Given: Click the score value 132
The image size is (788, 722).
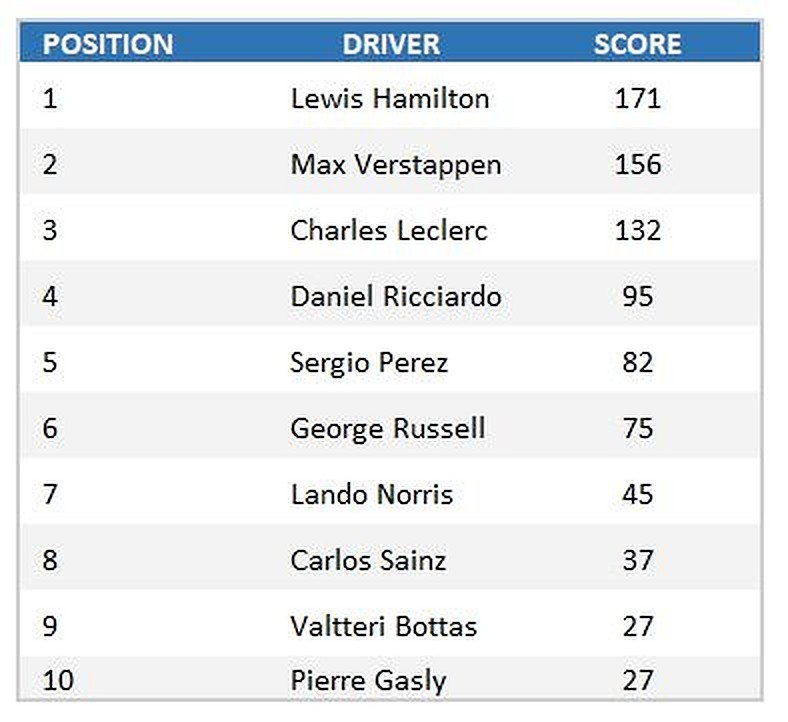Looking at the screenshot, I should pos(638,231).
